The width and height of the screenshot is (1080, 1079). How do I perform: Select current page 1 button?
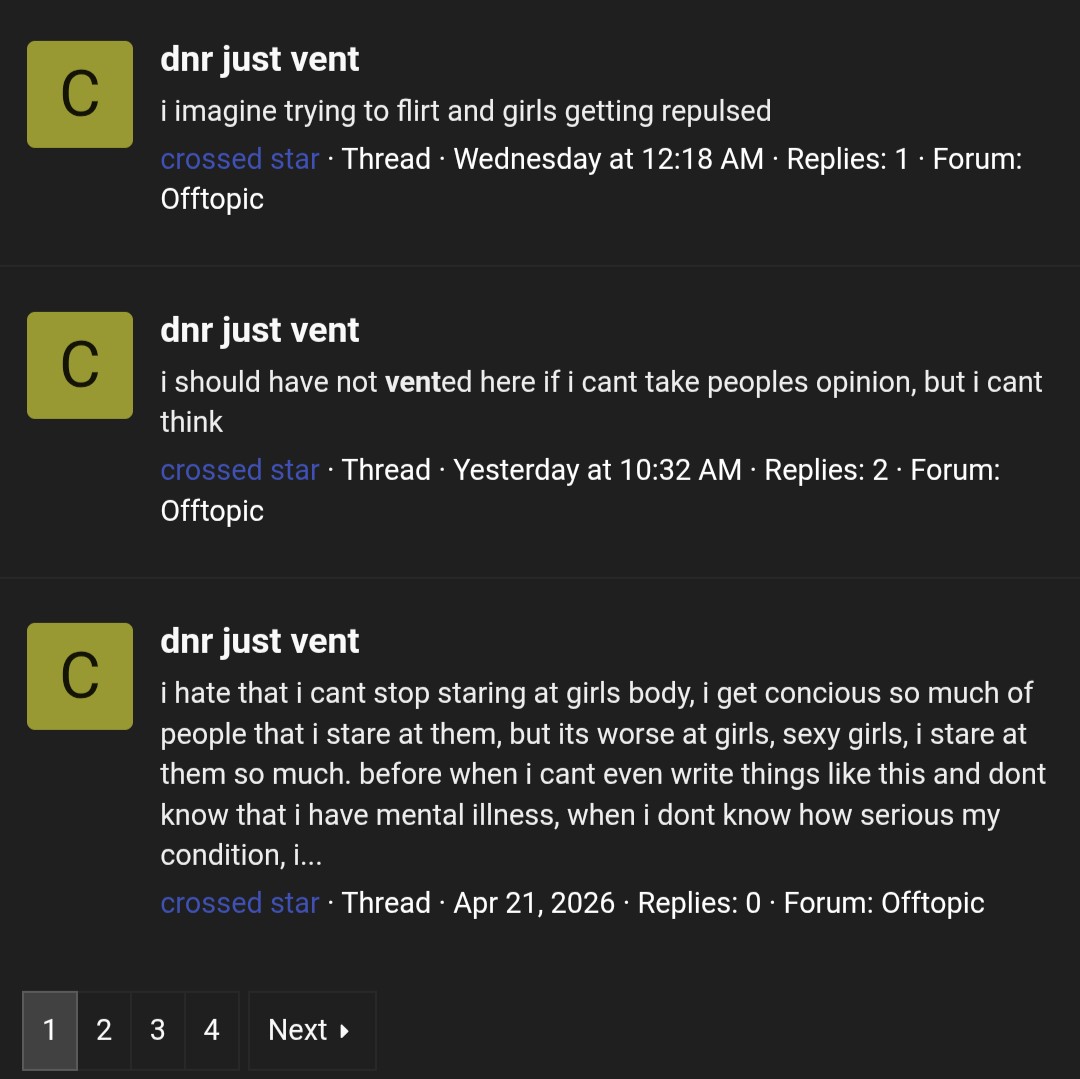coord(50,1030)
